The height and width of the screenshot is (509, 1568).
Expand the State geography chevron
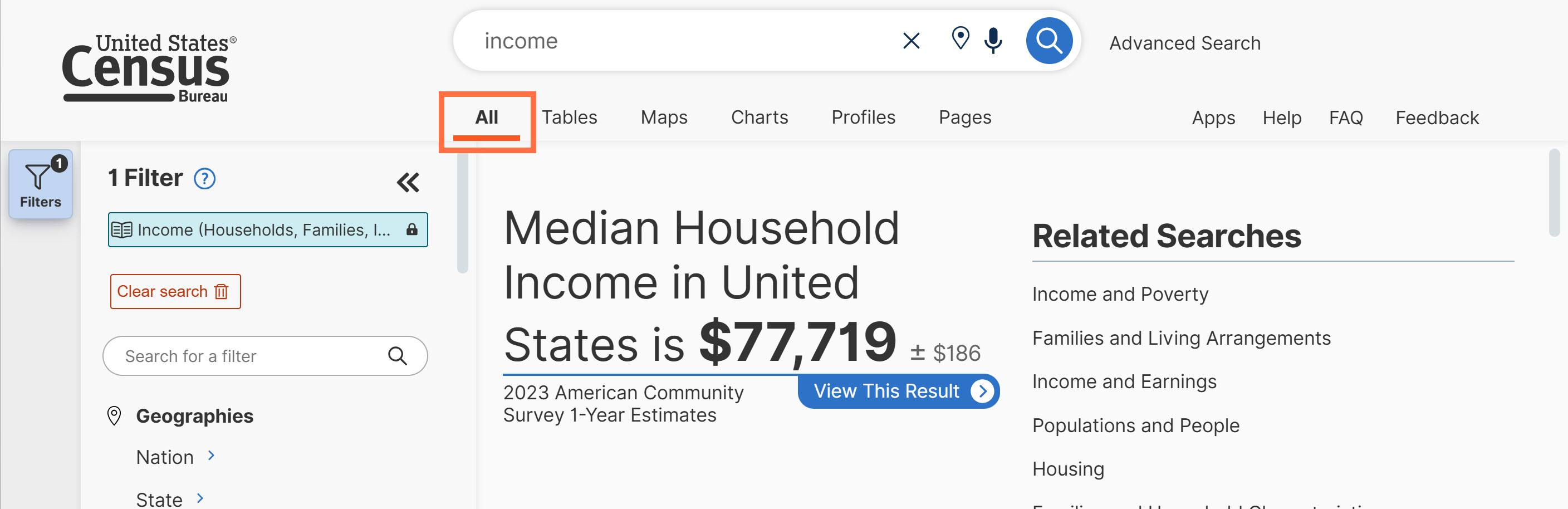[x=200, y=498]
